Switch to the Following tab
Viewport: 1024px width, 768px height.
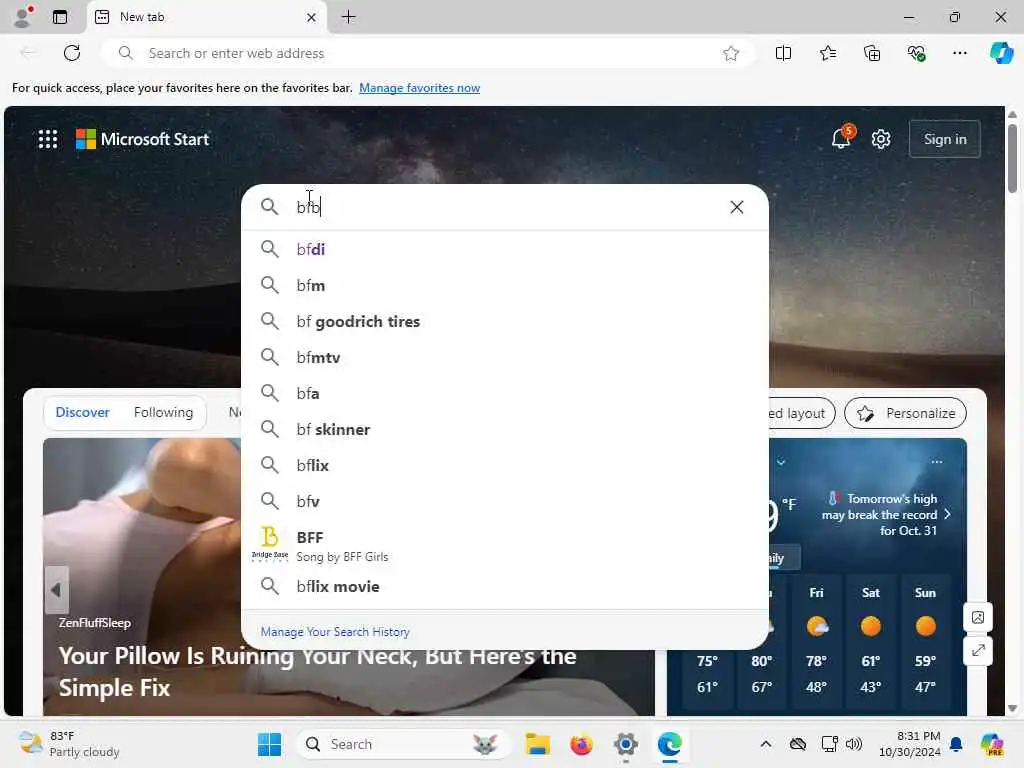163,412
